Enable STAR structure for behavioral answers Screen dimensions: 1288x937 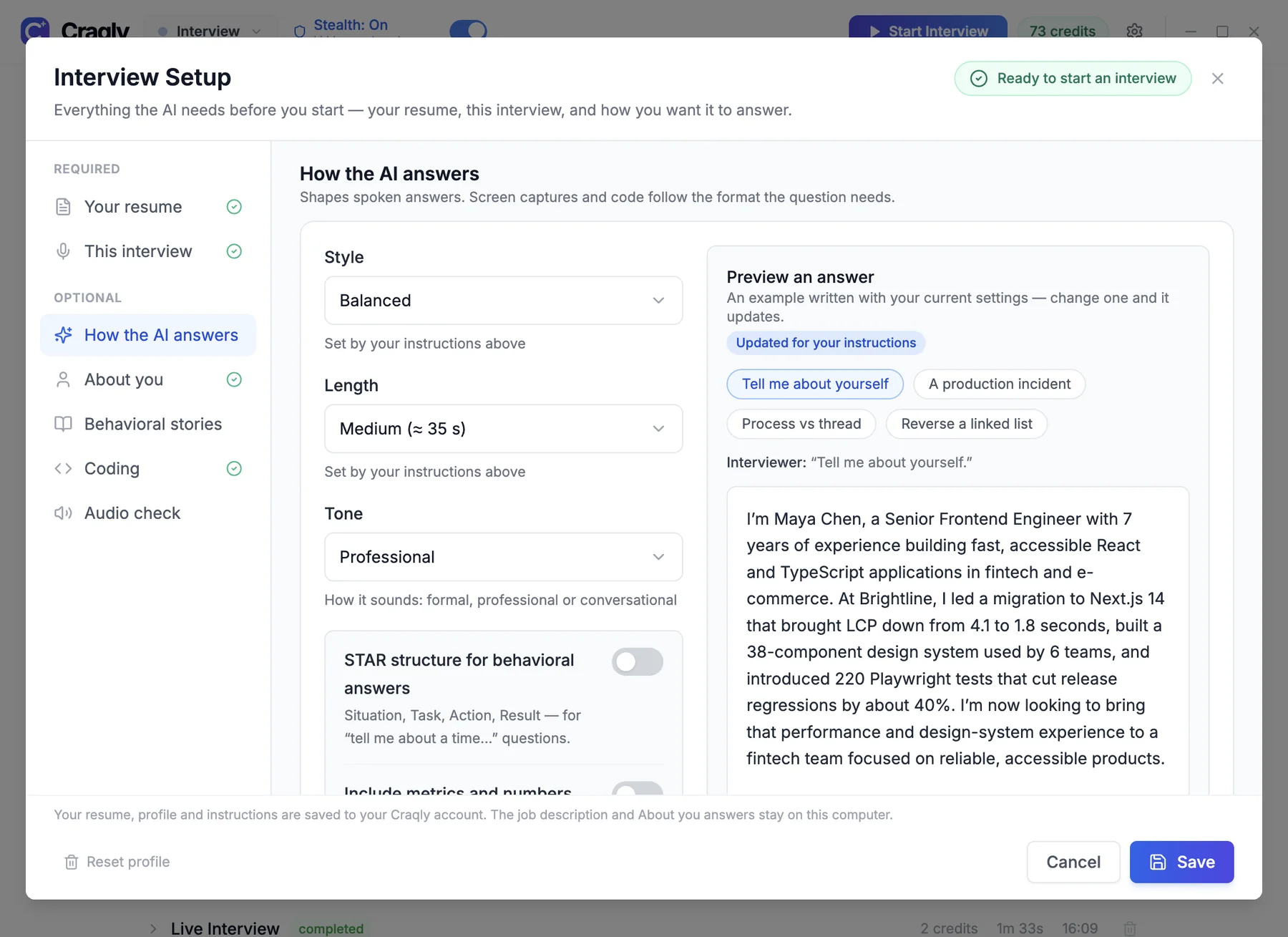pos(638,661)
